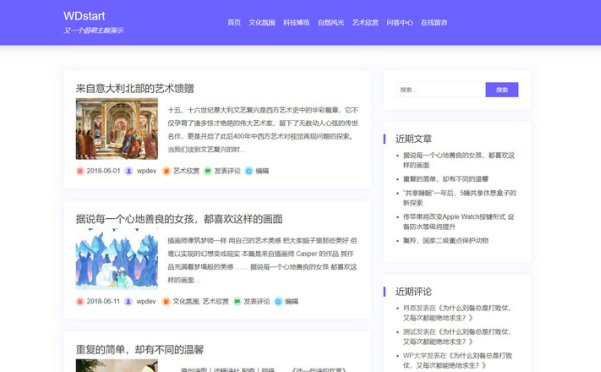Open the first recent comment link

point(457,313)
